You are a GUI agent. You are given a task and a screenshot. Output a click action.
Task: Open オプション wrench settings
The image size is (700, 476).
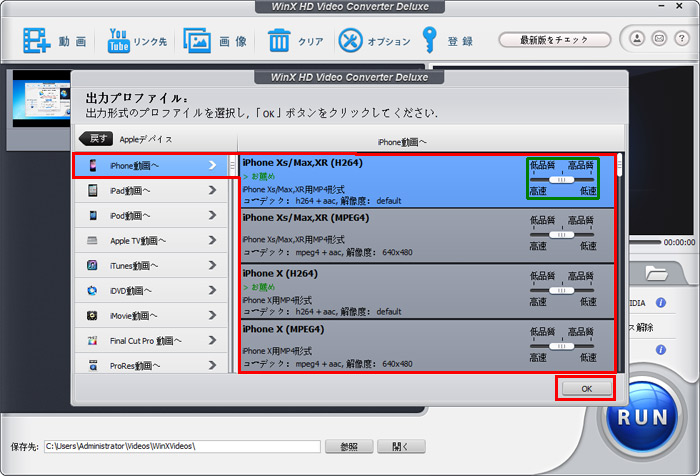[351, 41]
